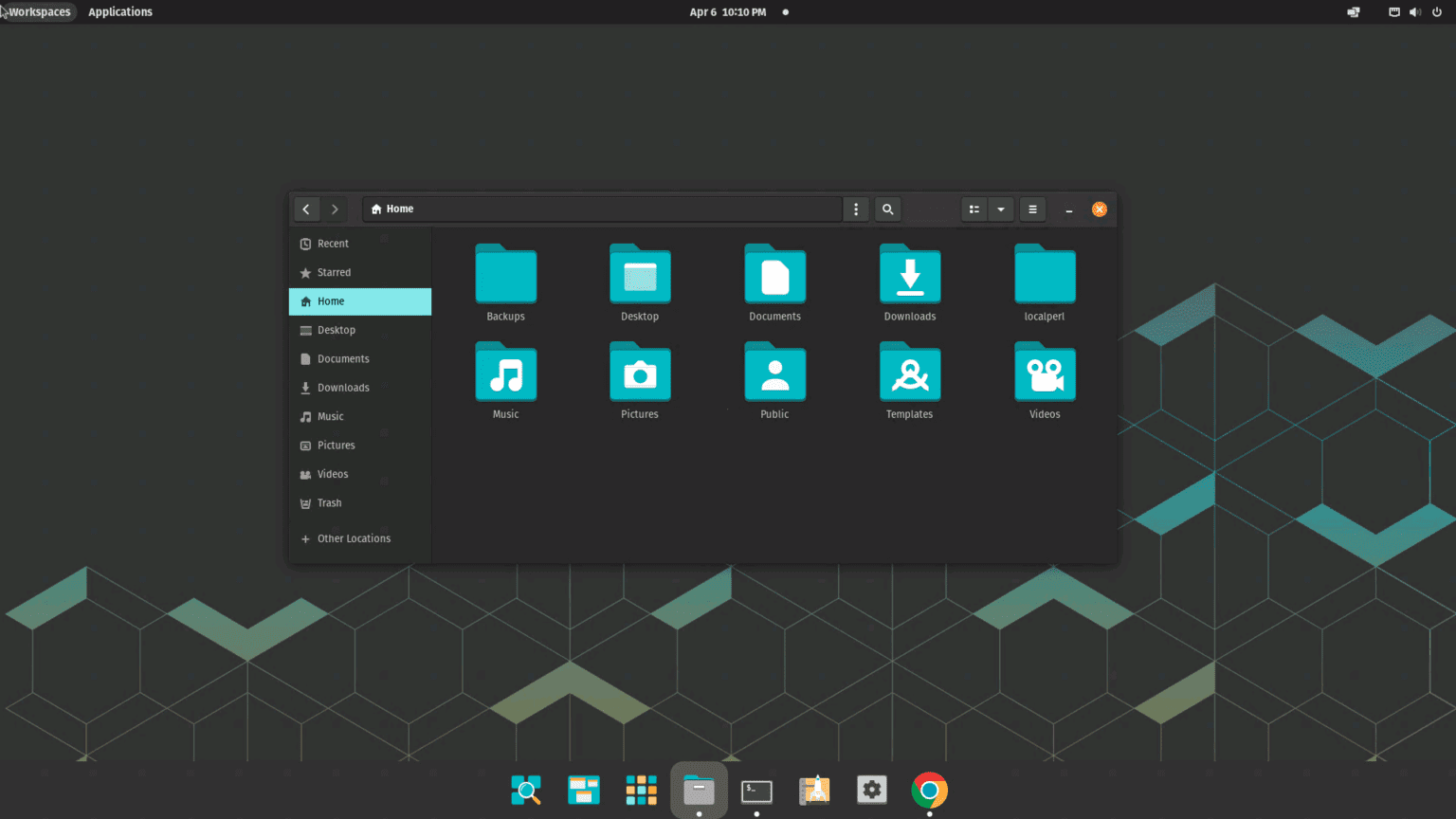The width and height of the screenshot is (1456, 819).
Task: Open the Trash from the sidebar
Action: click(329, 502)
